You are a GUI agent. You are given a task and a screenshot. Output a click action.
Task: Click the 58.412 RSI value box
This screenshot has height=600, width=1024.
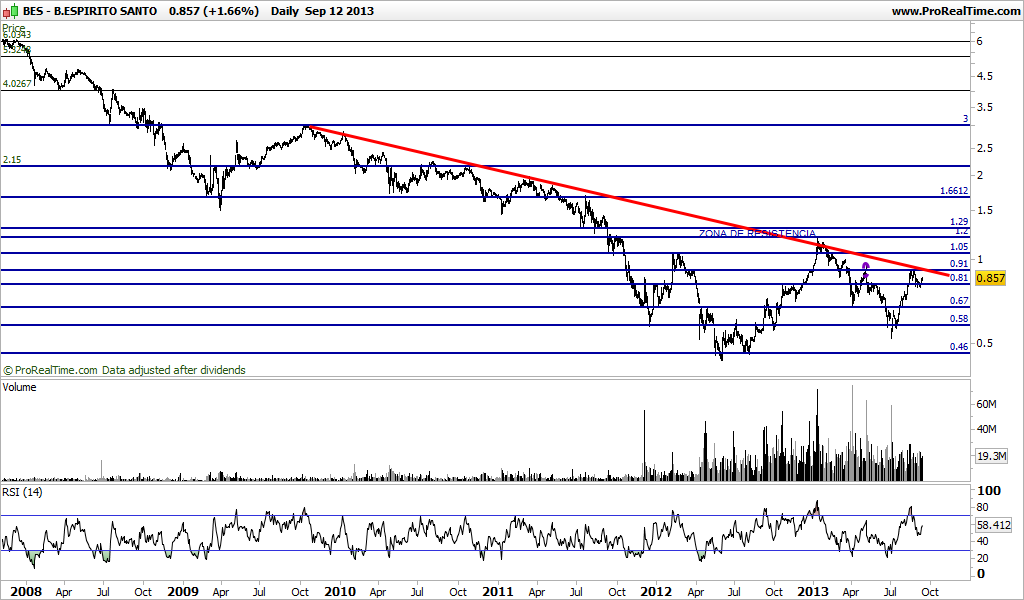(993, 524)
